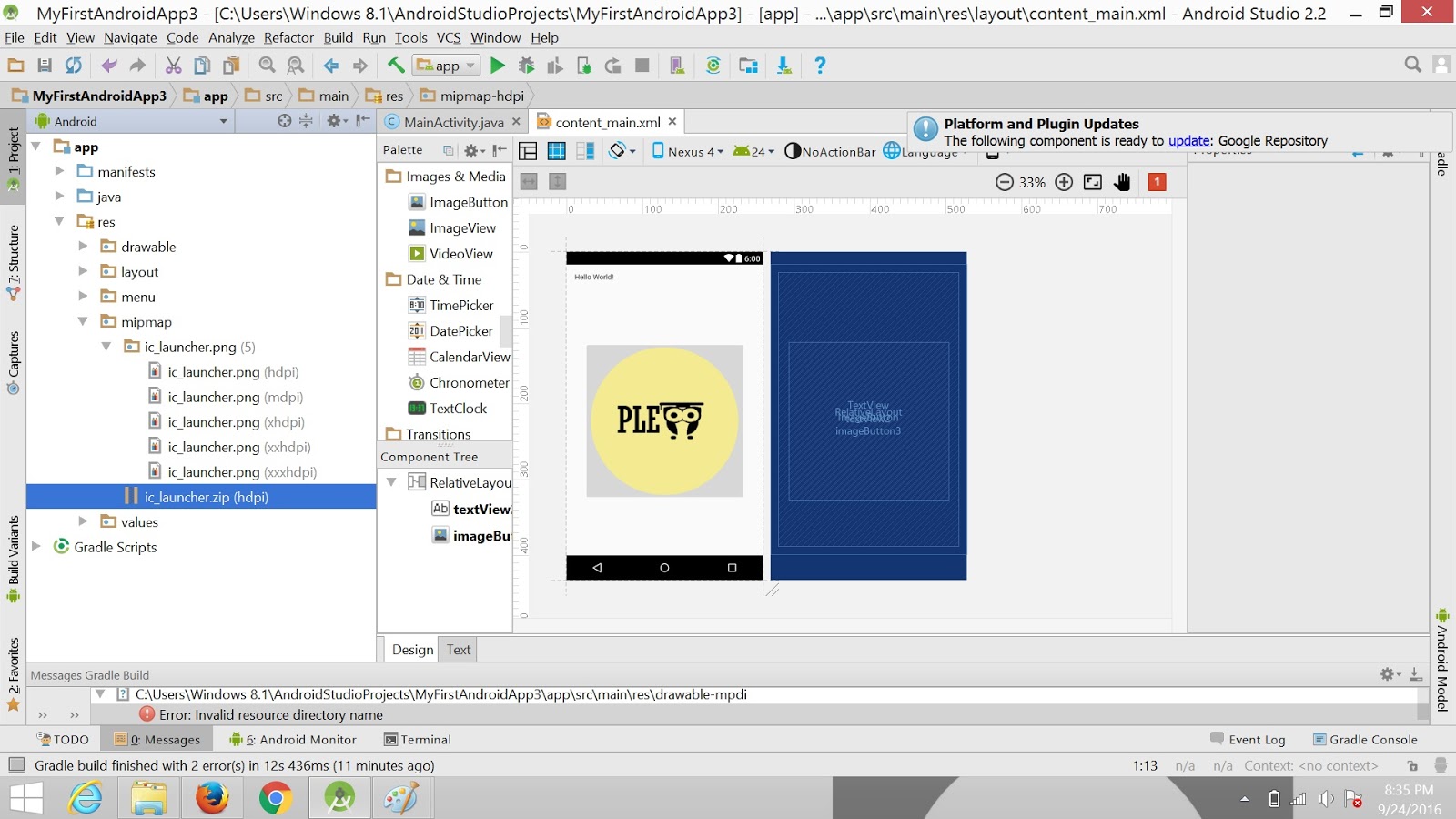1456x819 pixels.
Task: Open the Terminal tab
Action: pos(418,740)
